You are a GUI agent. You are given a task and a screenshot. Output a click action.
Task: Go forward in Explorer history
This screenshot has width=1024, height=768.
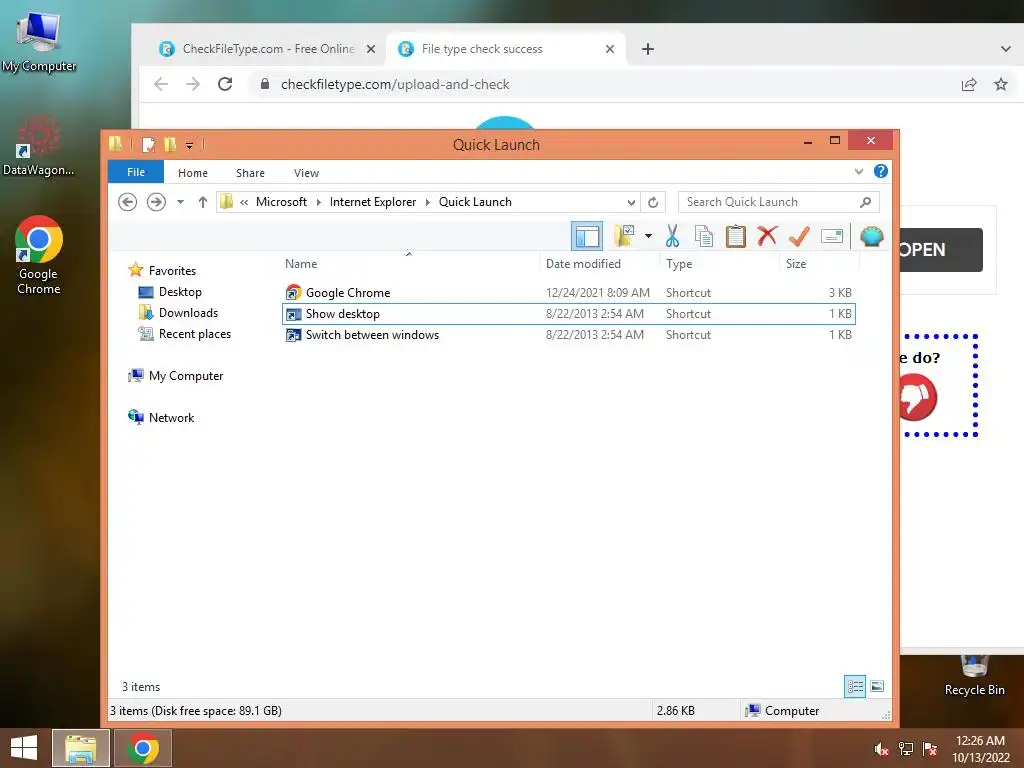tap(156, 202)
